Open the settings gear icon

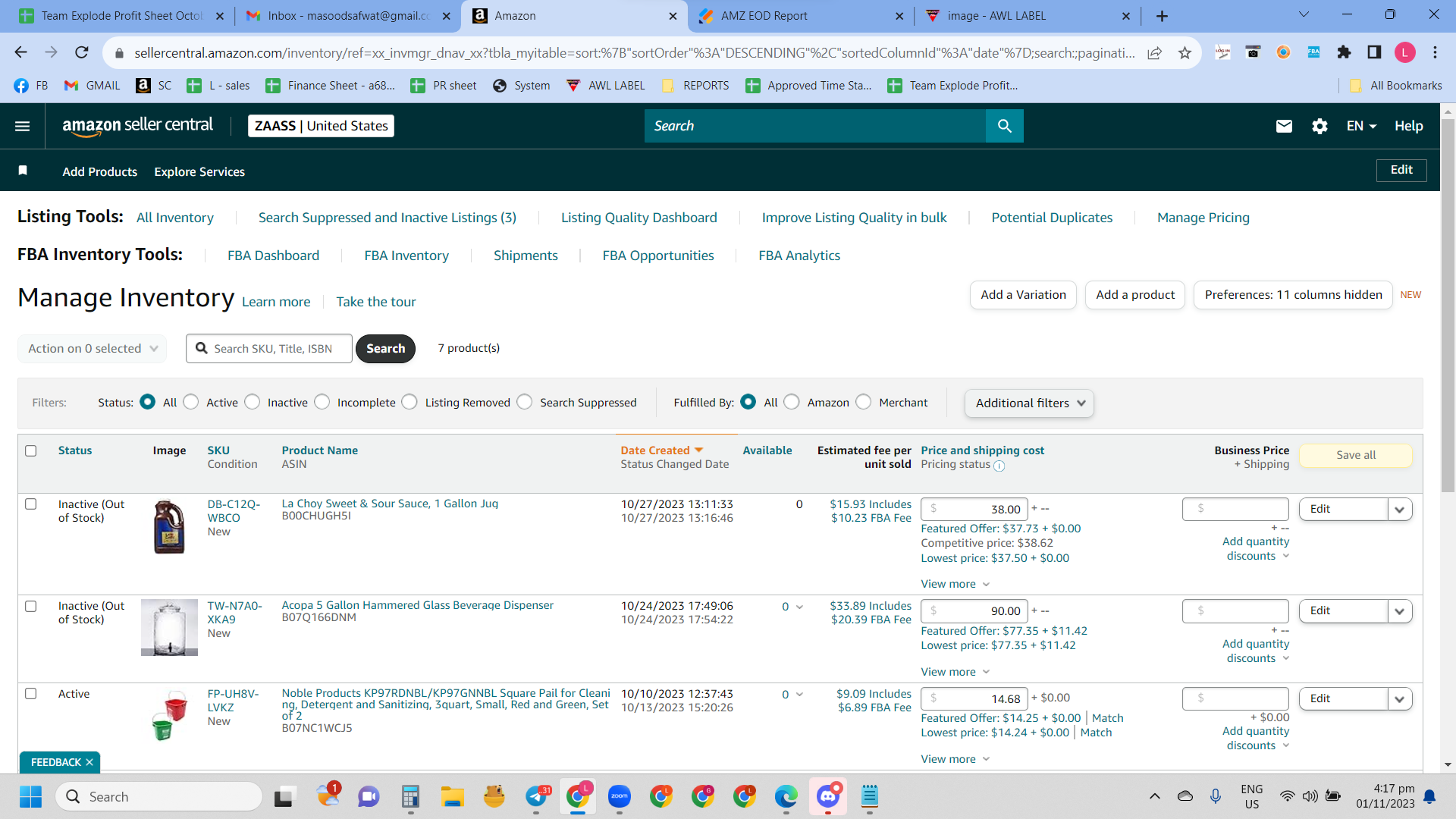click(1319, 126)
